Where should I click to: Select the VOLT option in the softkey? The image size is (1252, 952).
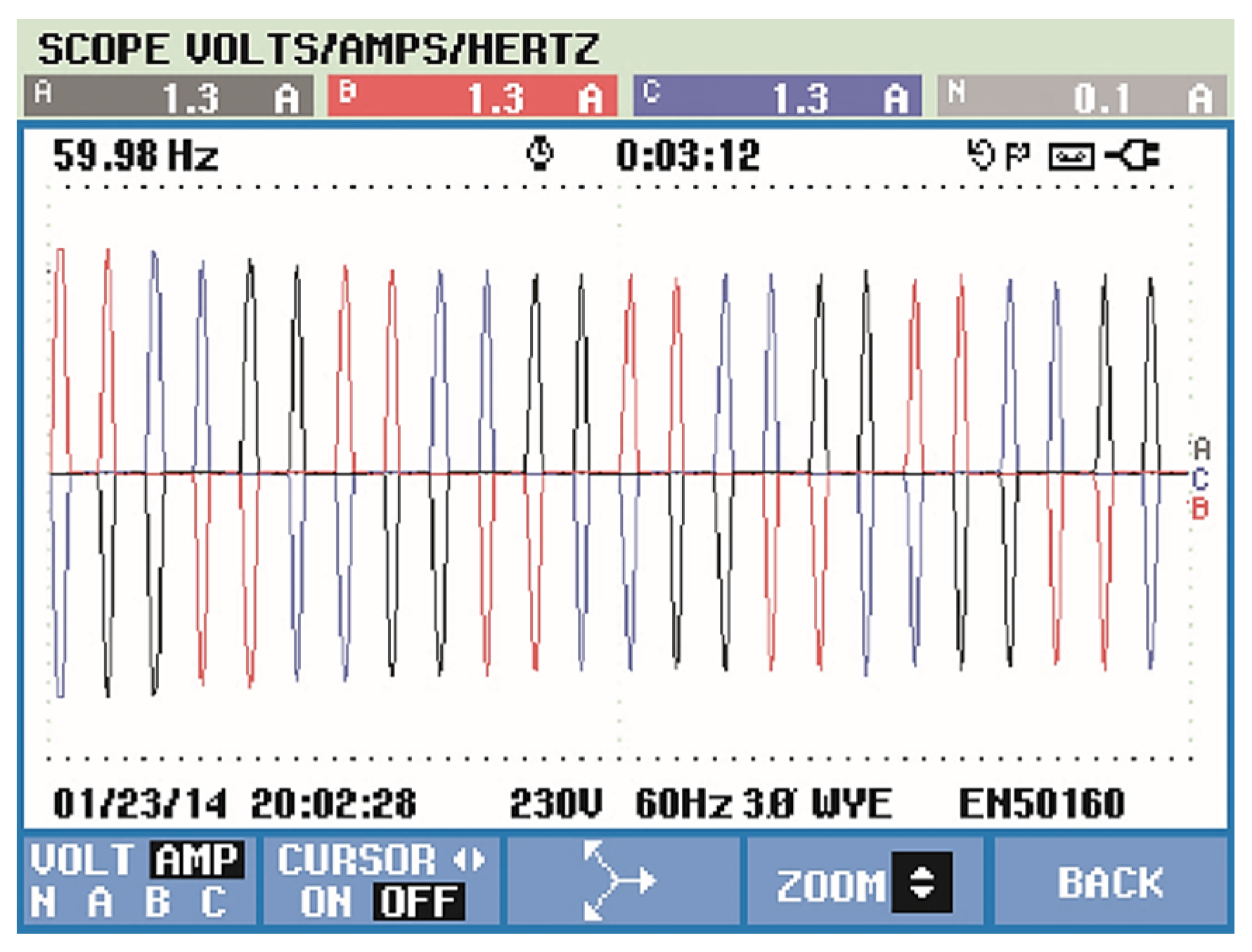[83, 859]
